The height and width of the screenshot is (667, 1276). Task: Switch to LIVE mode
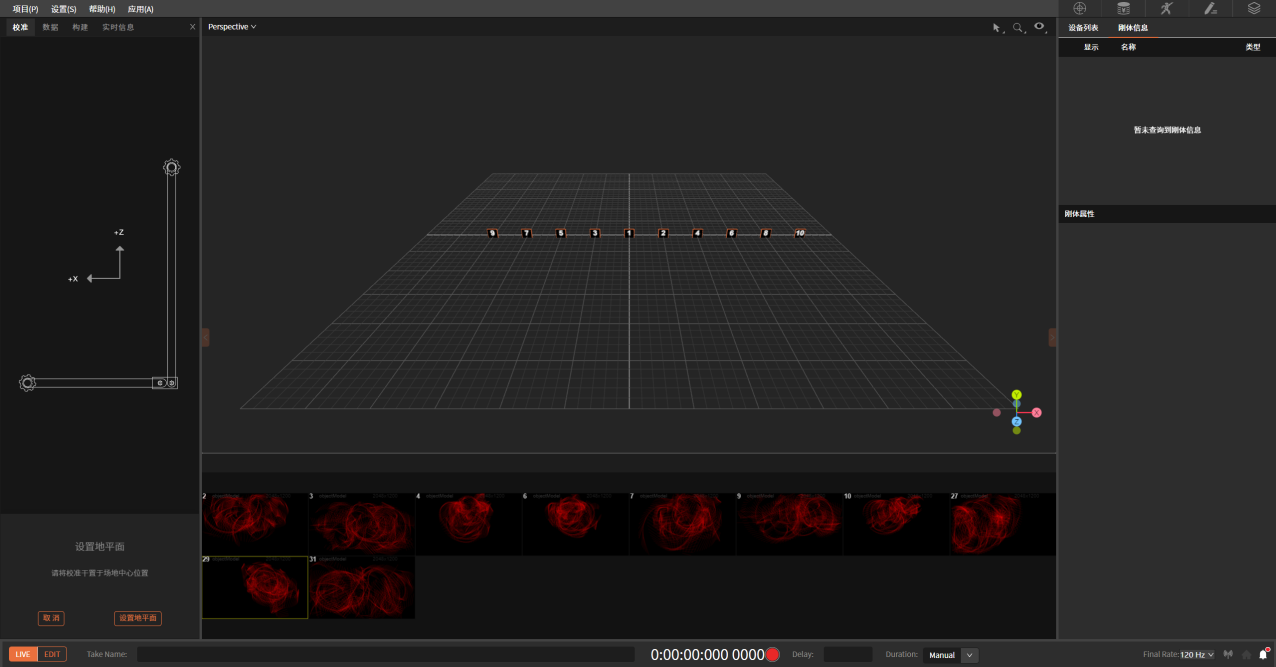(23, 654)
